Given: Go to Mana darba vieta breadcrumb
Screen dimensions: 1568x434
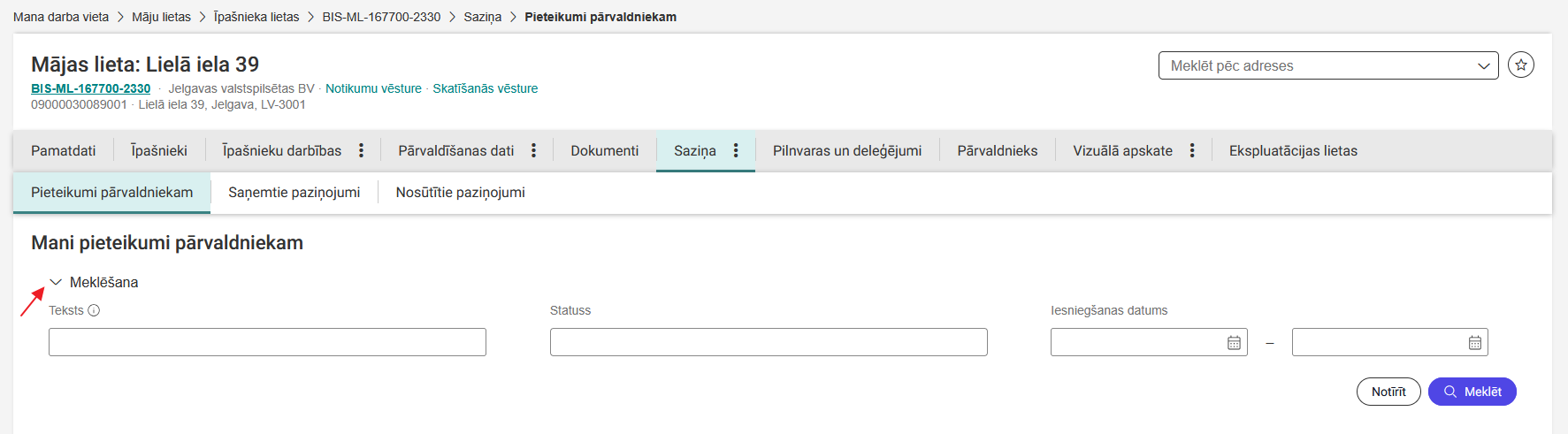Looking at the screenshot, I should [61, 17].
